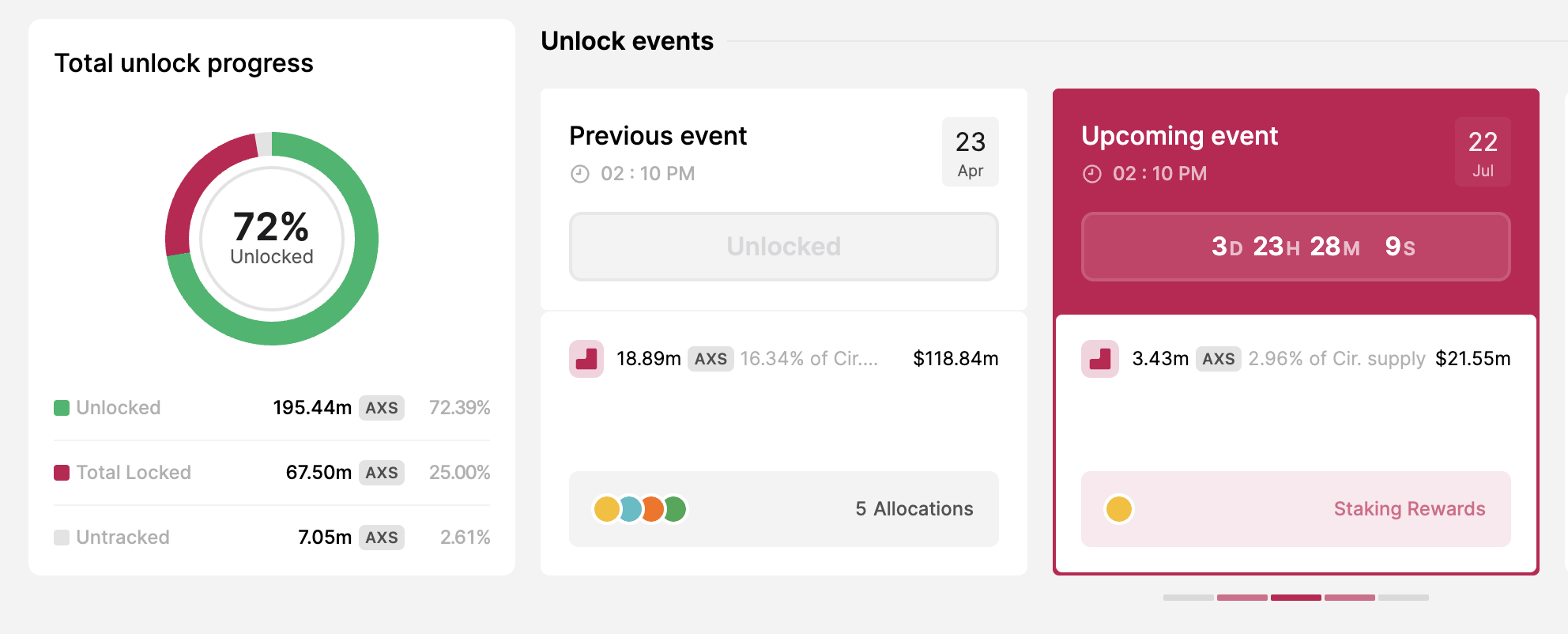Click the 72% Unlocked donut chart
Viewport: 1568px width, 634px height.
click(x=272, y=239)
